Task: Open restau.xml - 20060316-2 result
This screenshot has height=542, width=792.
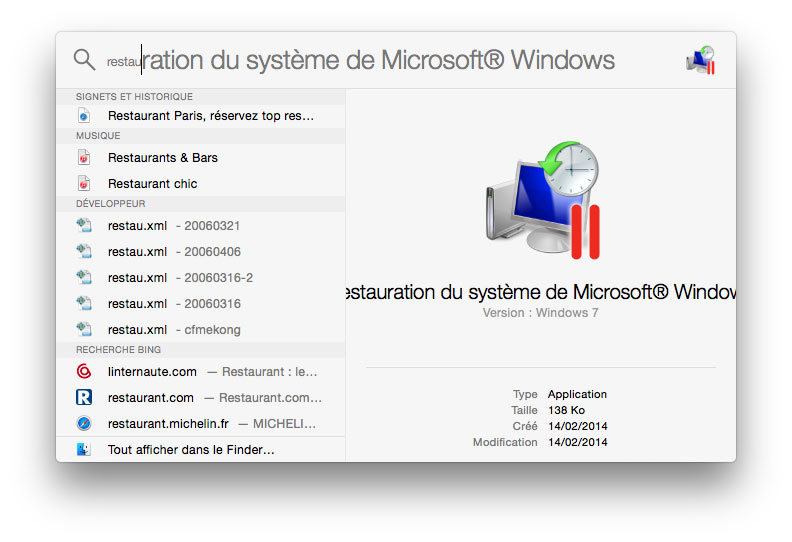Action: (201, 277)
